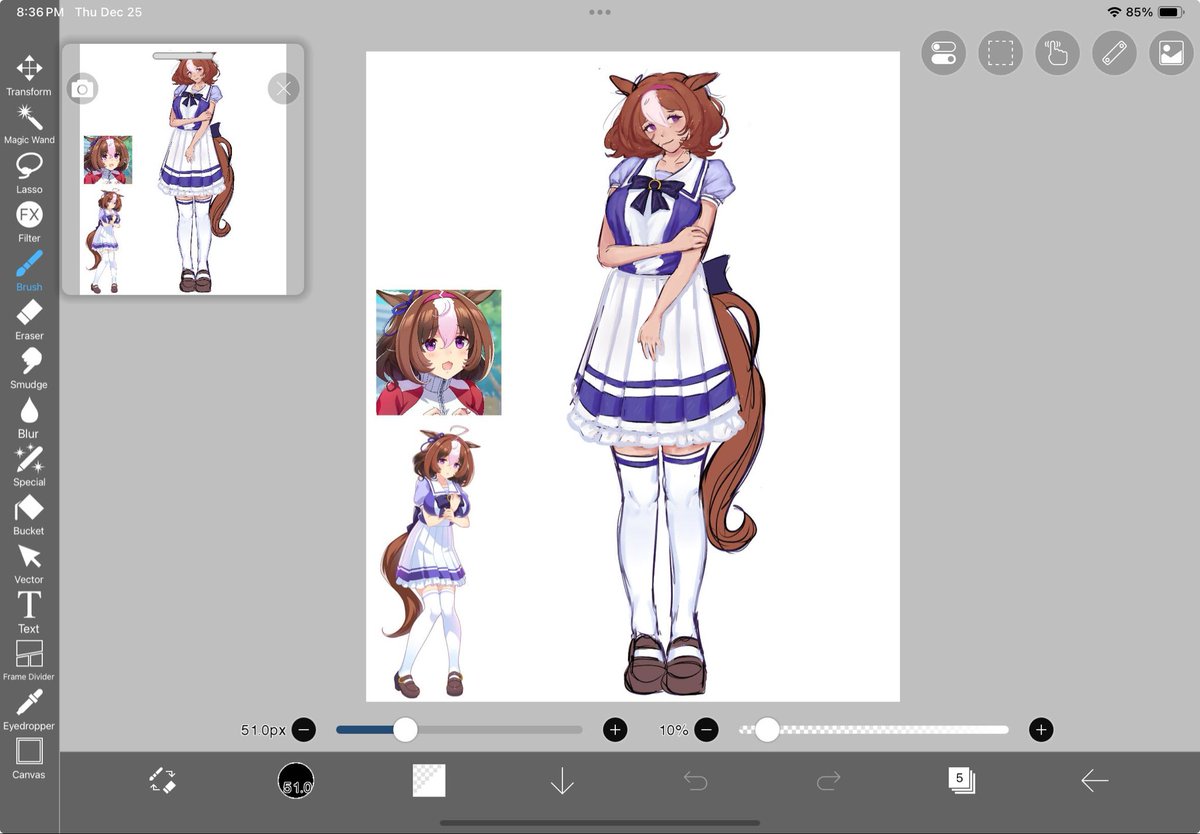Open the Canvas tool
1200x834 pixels.
click(x=29, y=759)
